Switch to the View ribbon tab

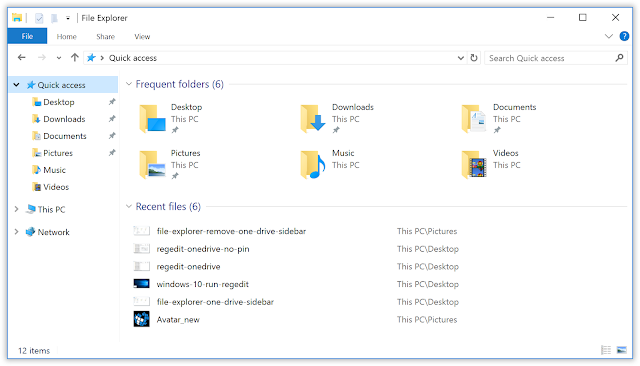(x=142, y=37)
